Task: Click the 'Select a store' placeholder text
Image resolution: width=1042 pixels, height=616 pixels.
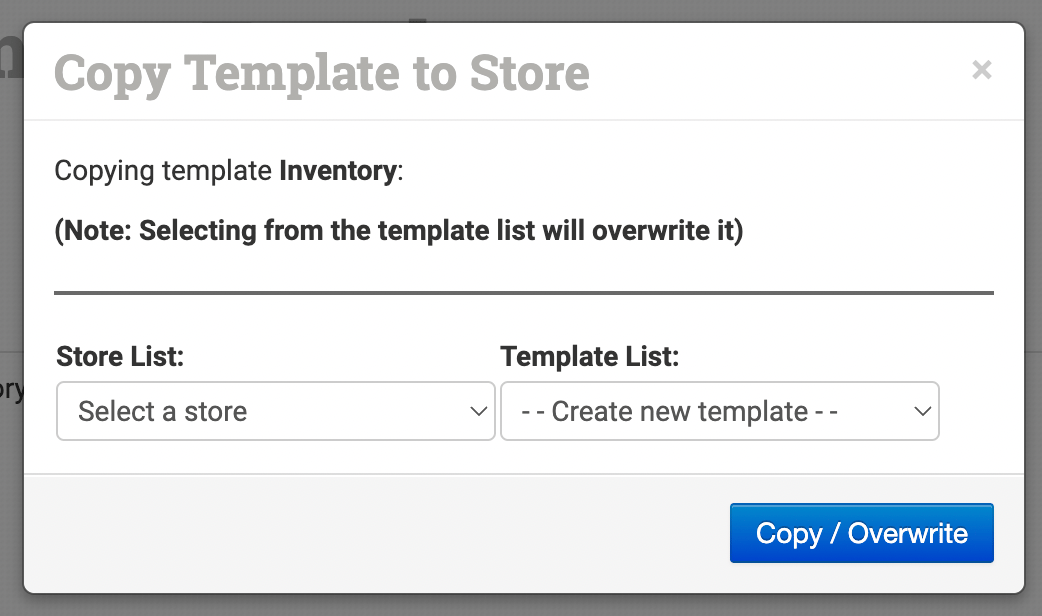Action: (163, 411)
